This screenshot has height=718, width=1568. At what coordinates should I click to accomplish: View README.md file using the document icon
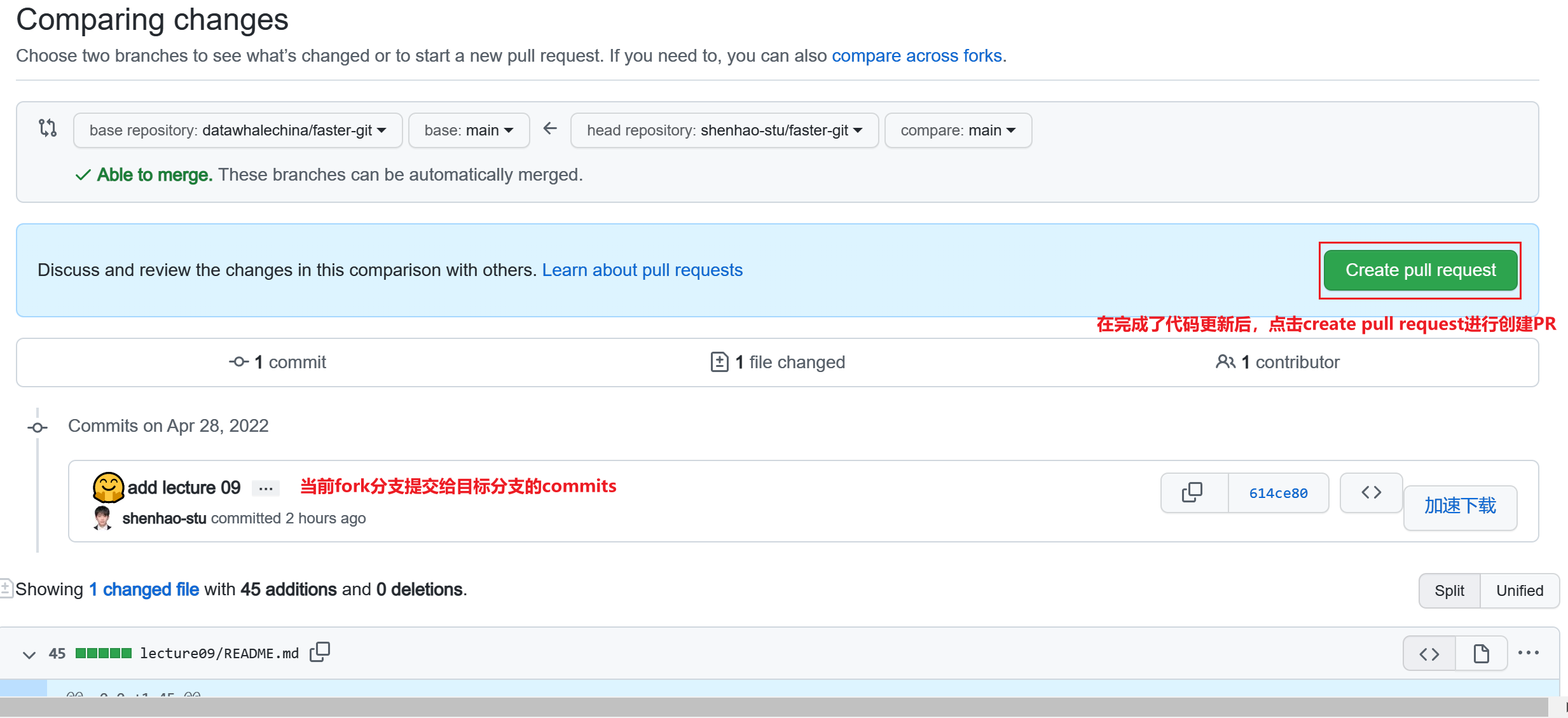[1481, 652]
